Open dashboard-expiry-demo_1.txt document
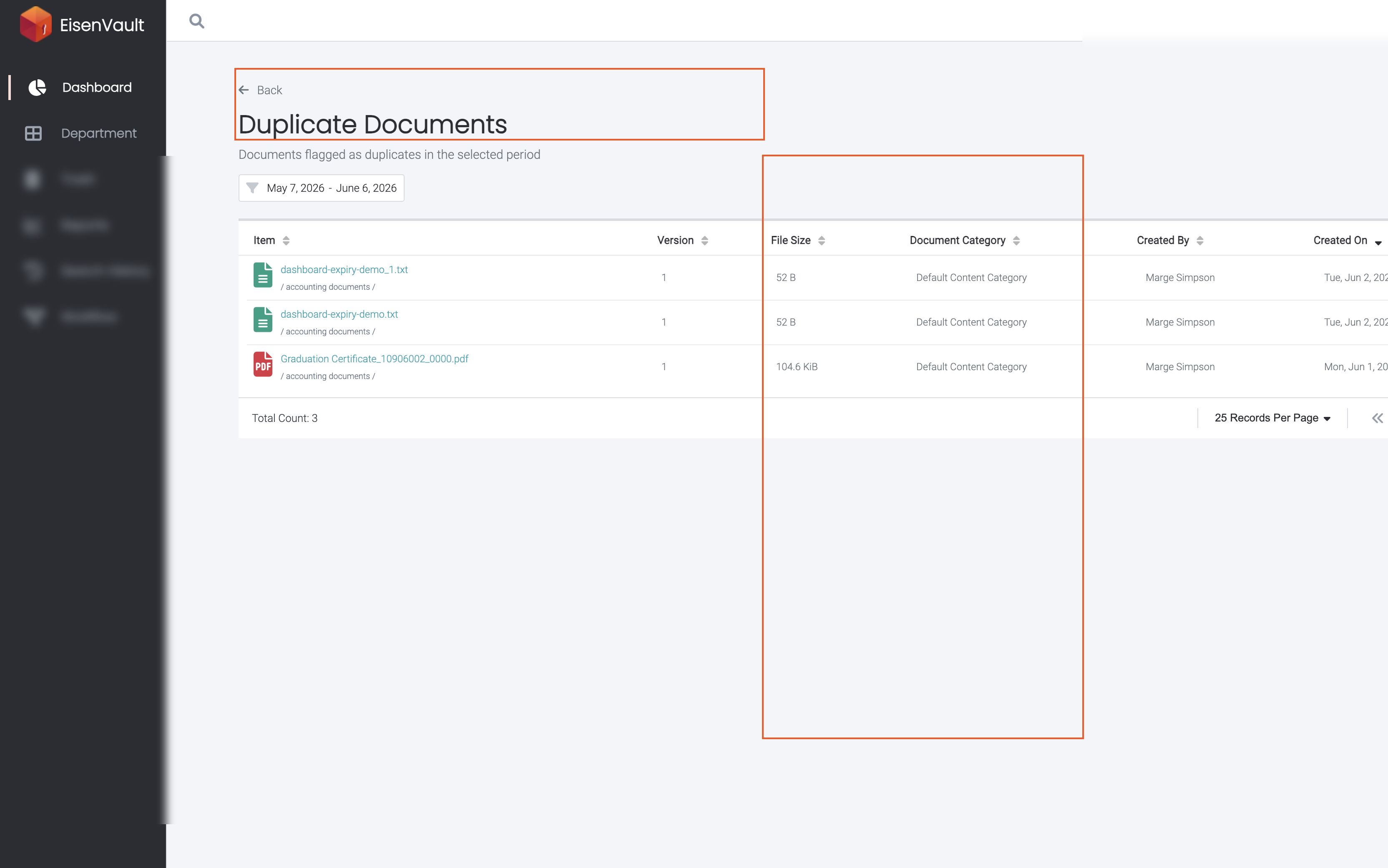The height and width of the screenshot is (868, 1388). (x=344, y=270)
